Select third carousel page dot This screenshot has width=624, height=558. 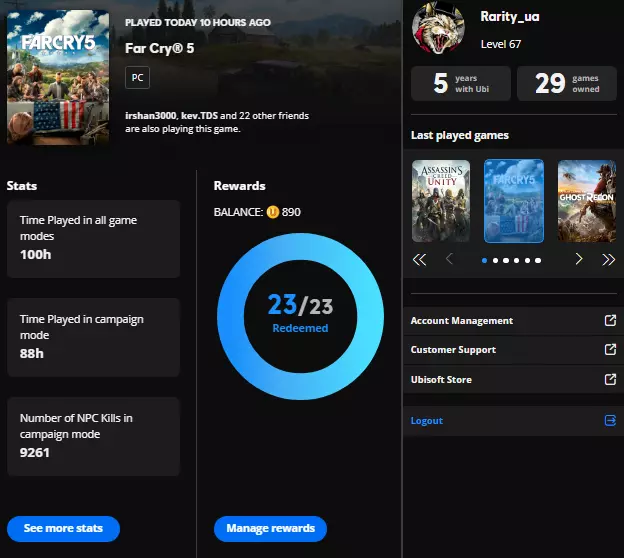point(506,260)
